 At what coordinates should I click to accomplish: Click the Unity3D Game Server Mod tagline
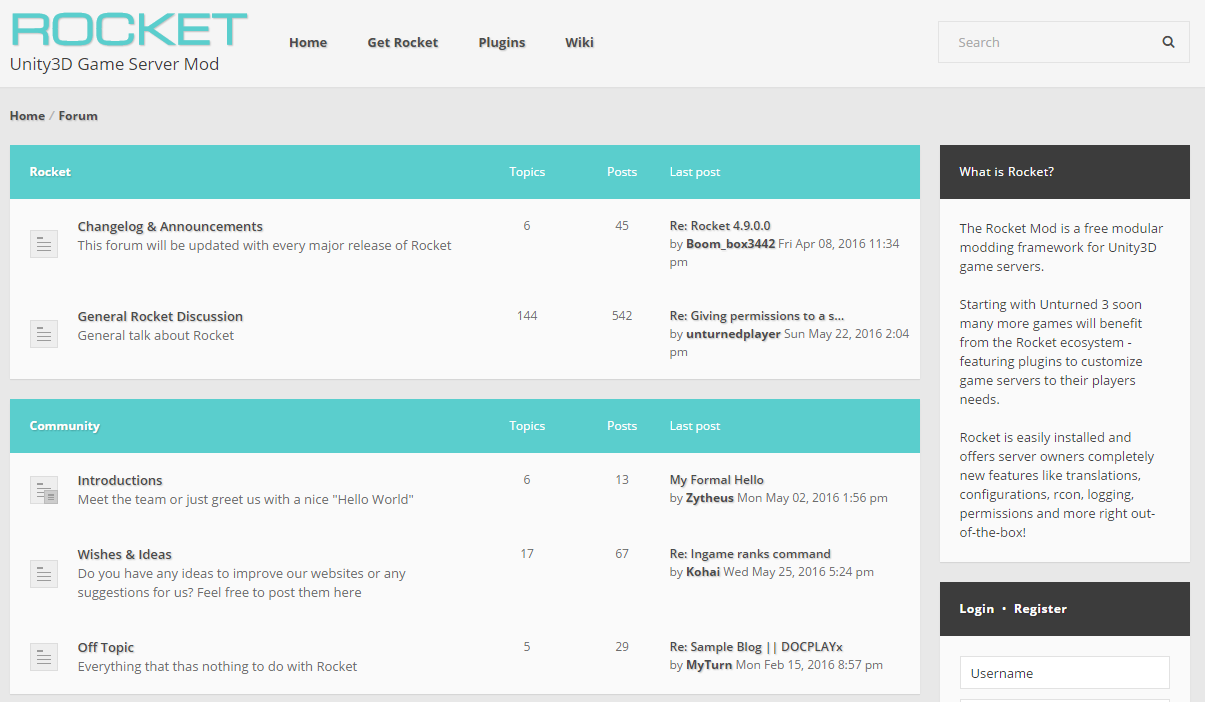click(x=114, y=64)
